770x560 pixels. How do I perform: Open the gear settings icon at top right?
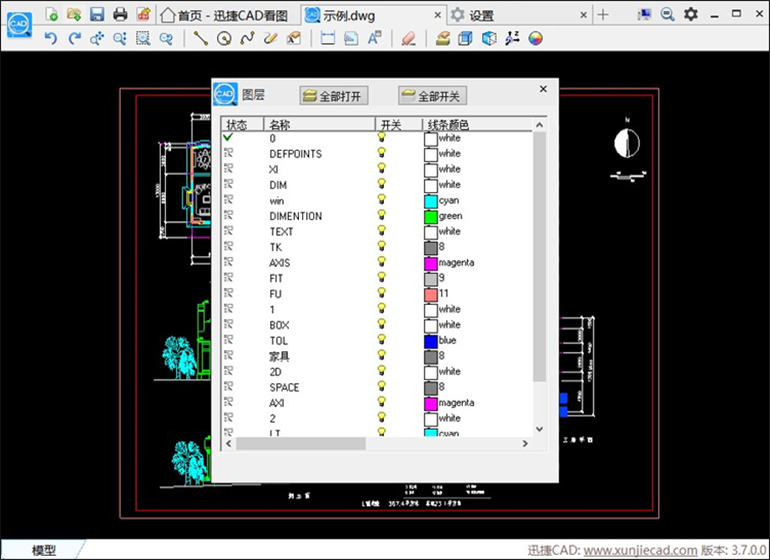pyautogui.click(x=691, y=14)
